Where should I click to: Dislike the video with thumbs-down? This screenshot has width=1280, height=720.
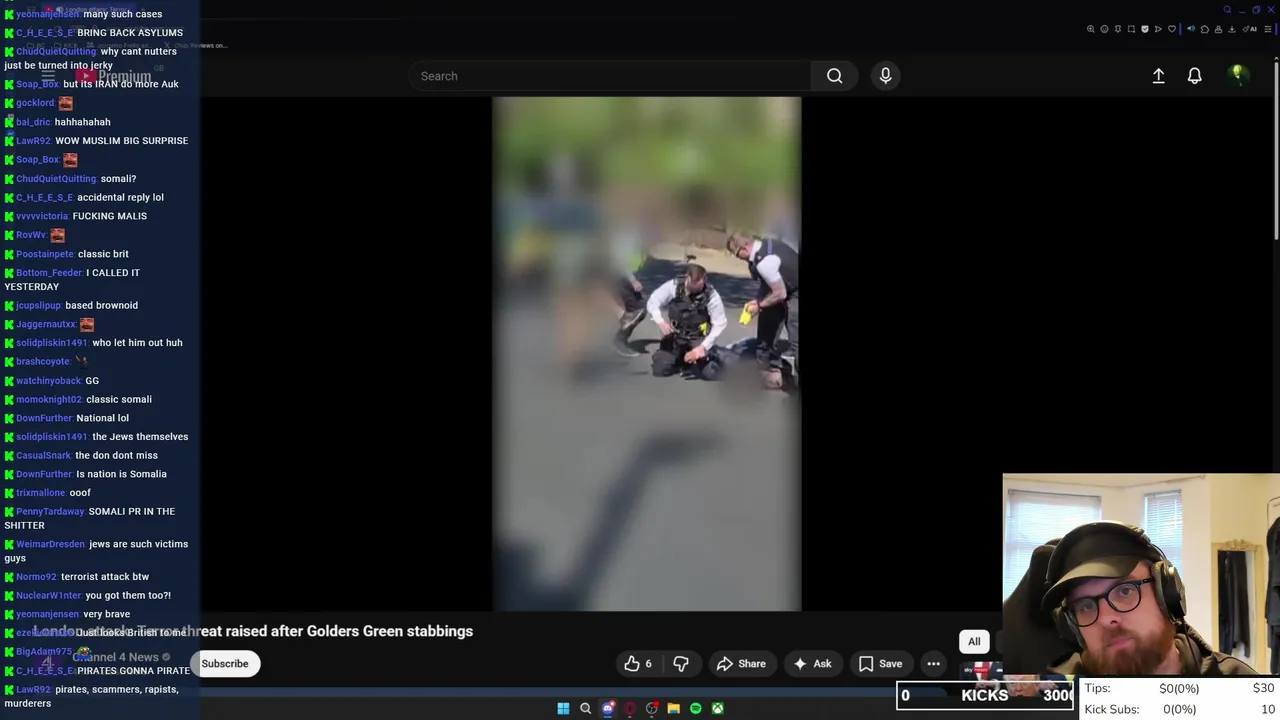point(681,664)
